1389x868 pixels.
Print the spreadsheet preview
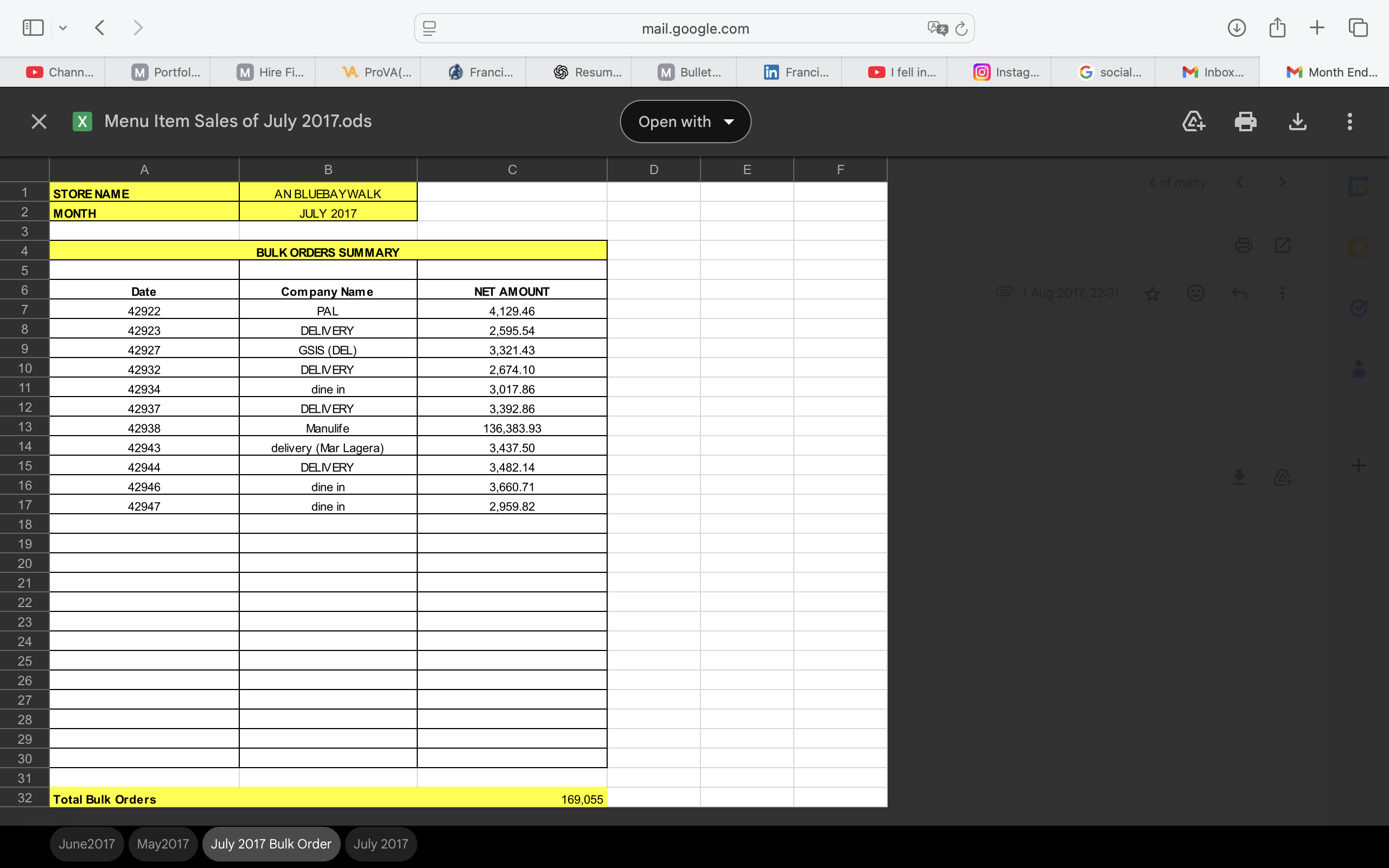click(x=1245, y=122)
